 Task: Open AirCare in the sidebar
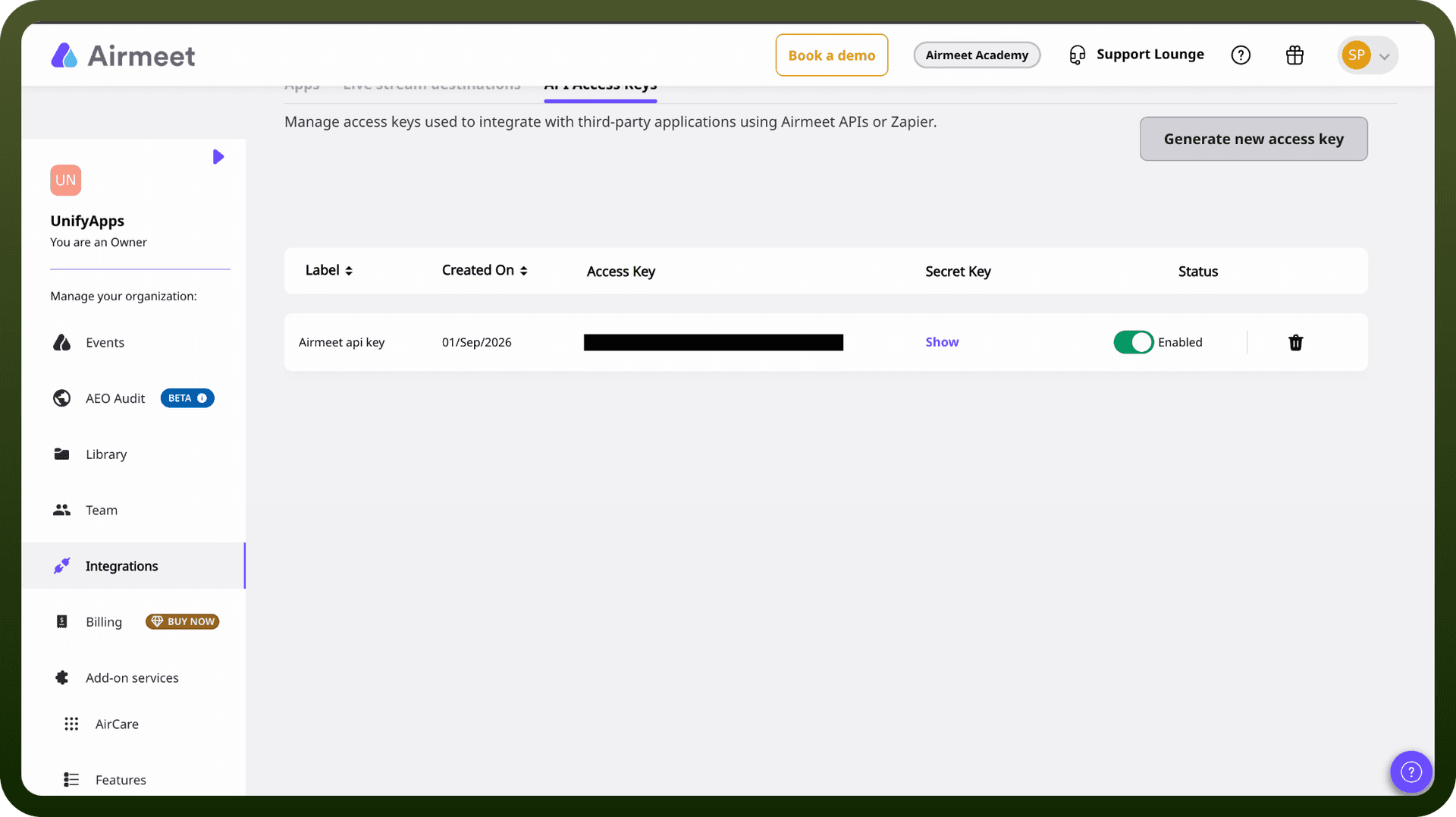click(x=117, y=724)
